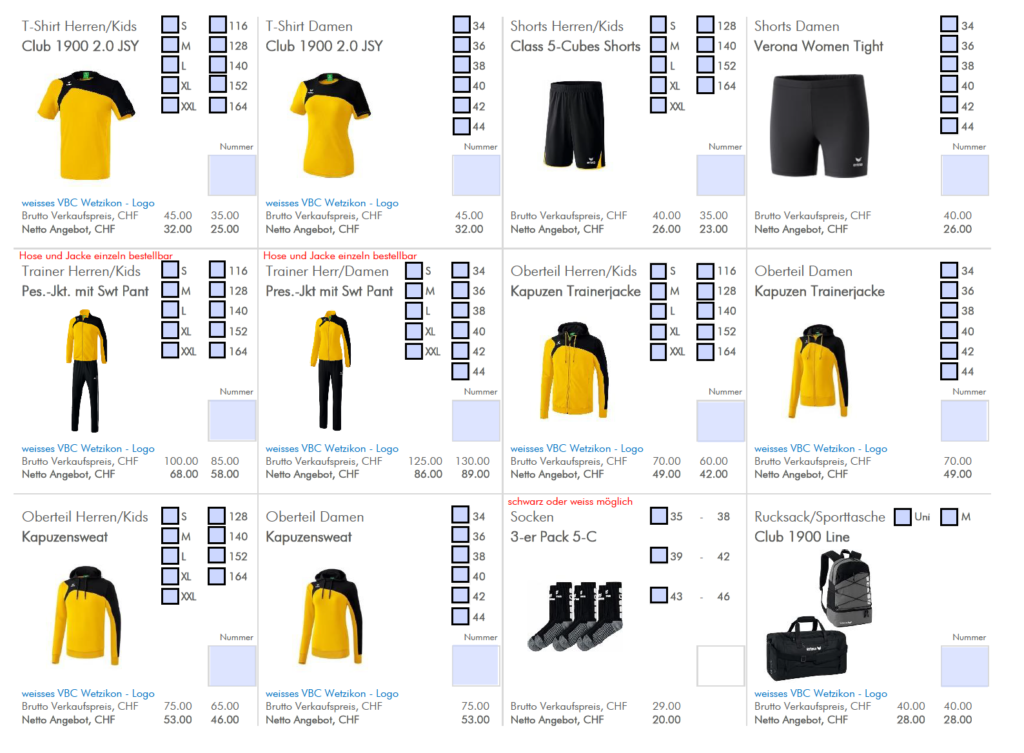Click the Verona Women Tight image
1024x753 pixels.
(820, 125)
